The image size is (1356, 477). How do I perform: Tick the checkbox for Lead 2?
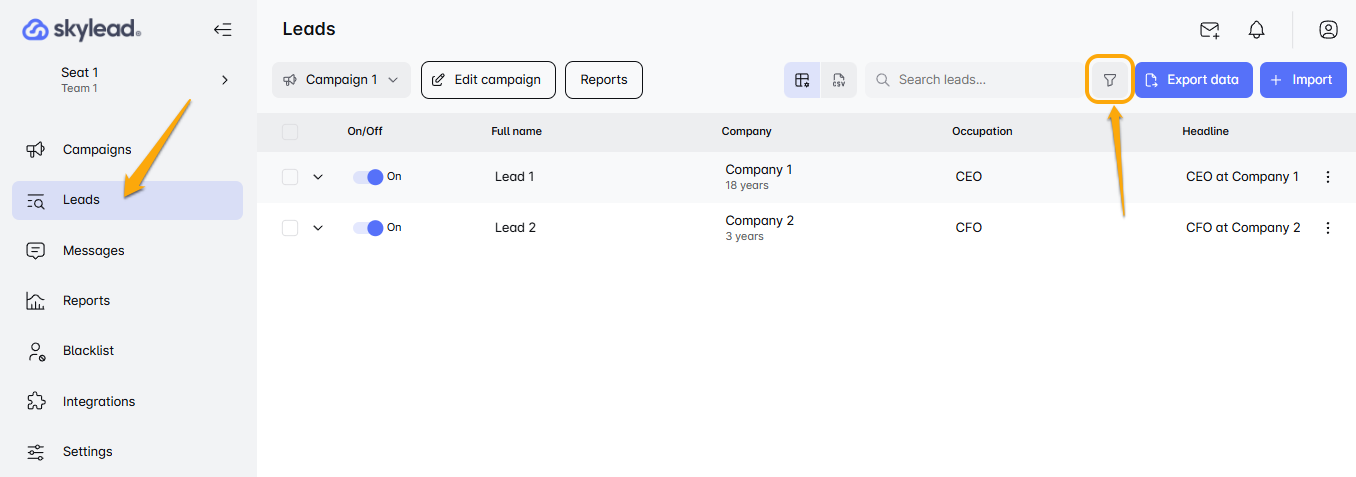click(x=290, y=228)
